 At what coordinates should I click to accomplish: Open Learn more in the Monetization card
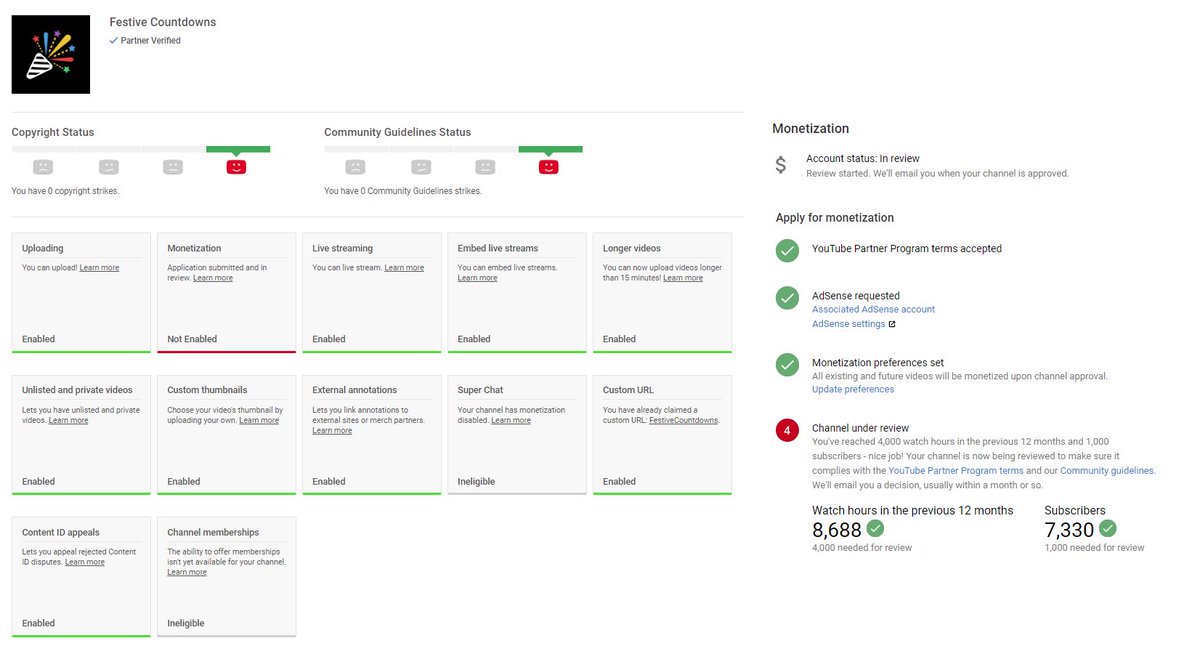click(213, 278)
